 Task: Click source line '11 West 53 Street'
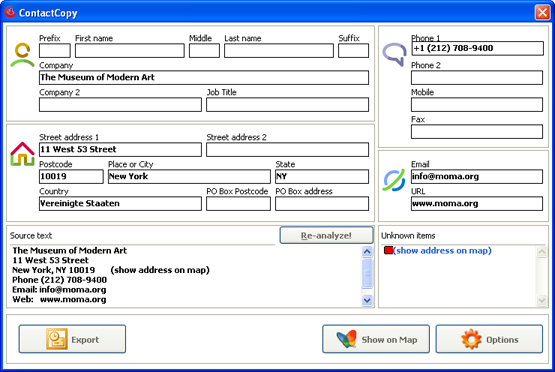[x=51, y=261]
